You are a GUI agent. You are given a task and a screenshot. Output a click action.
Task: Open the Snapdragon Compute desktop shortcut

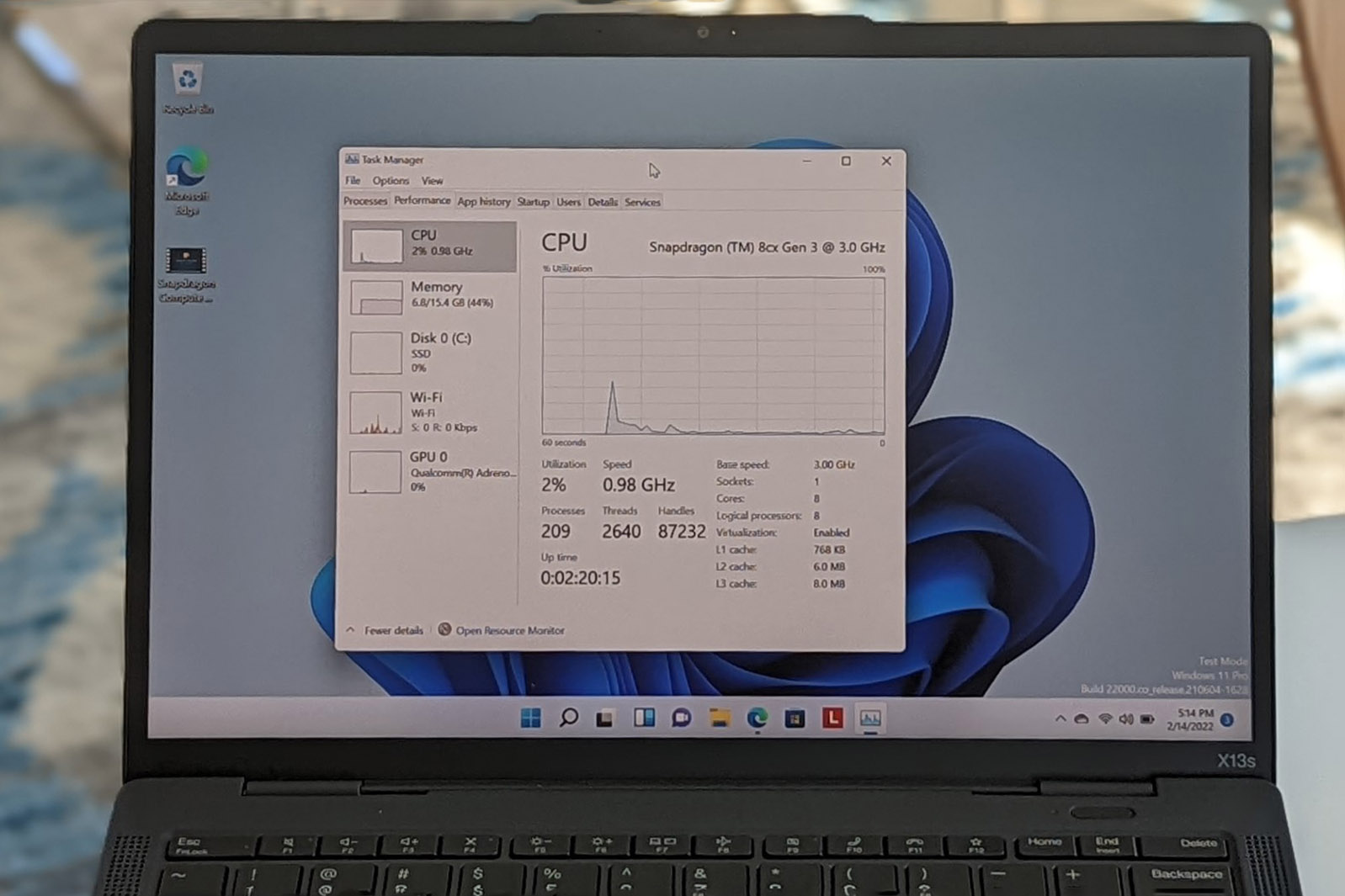tap(186, 275)
